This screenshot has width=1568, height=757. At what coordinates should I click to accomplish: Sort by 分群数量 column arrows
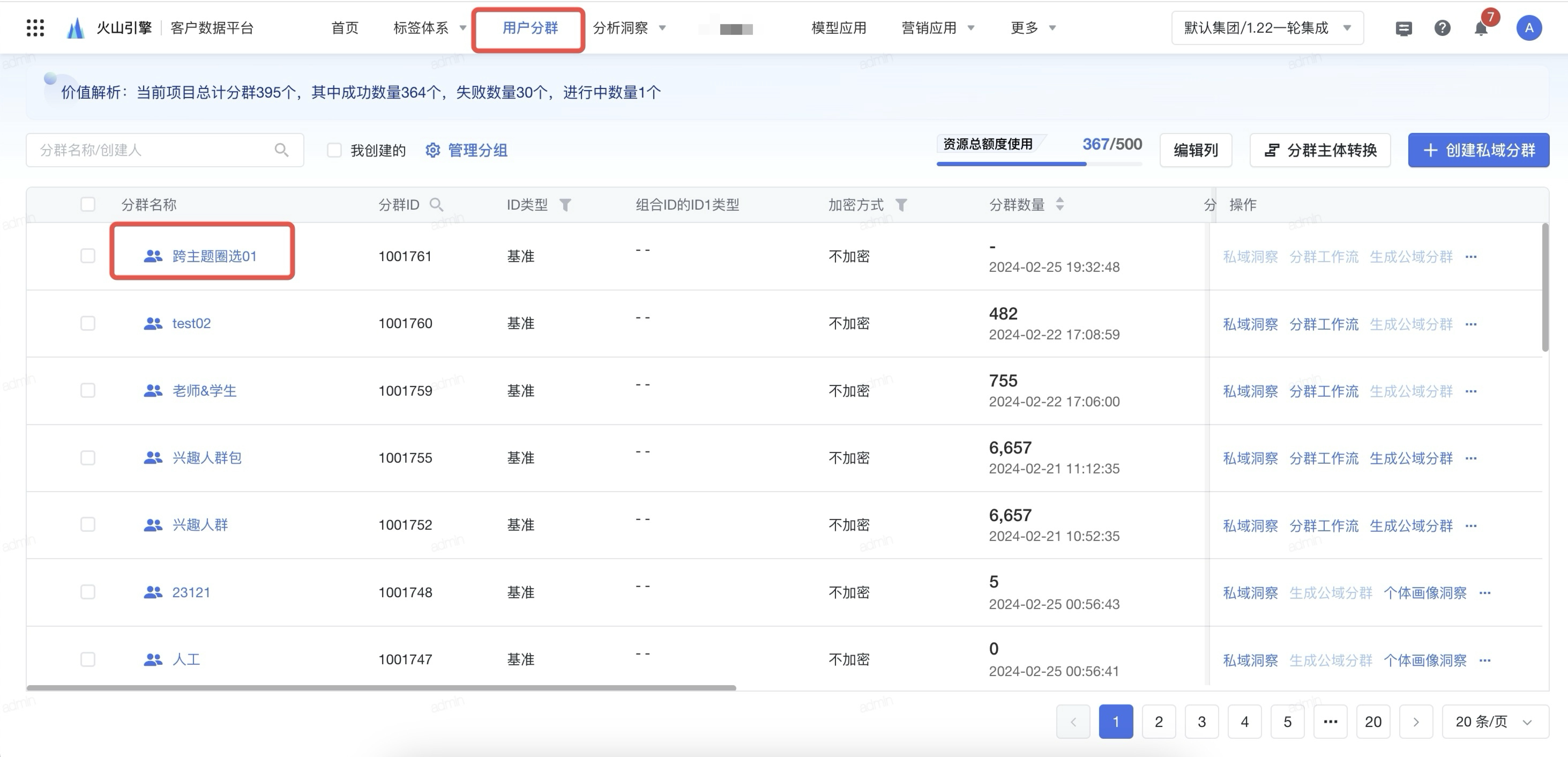tap(1060, 204)
